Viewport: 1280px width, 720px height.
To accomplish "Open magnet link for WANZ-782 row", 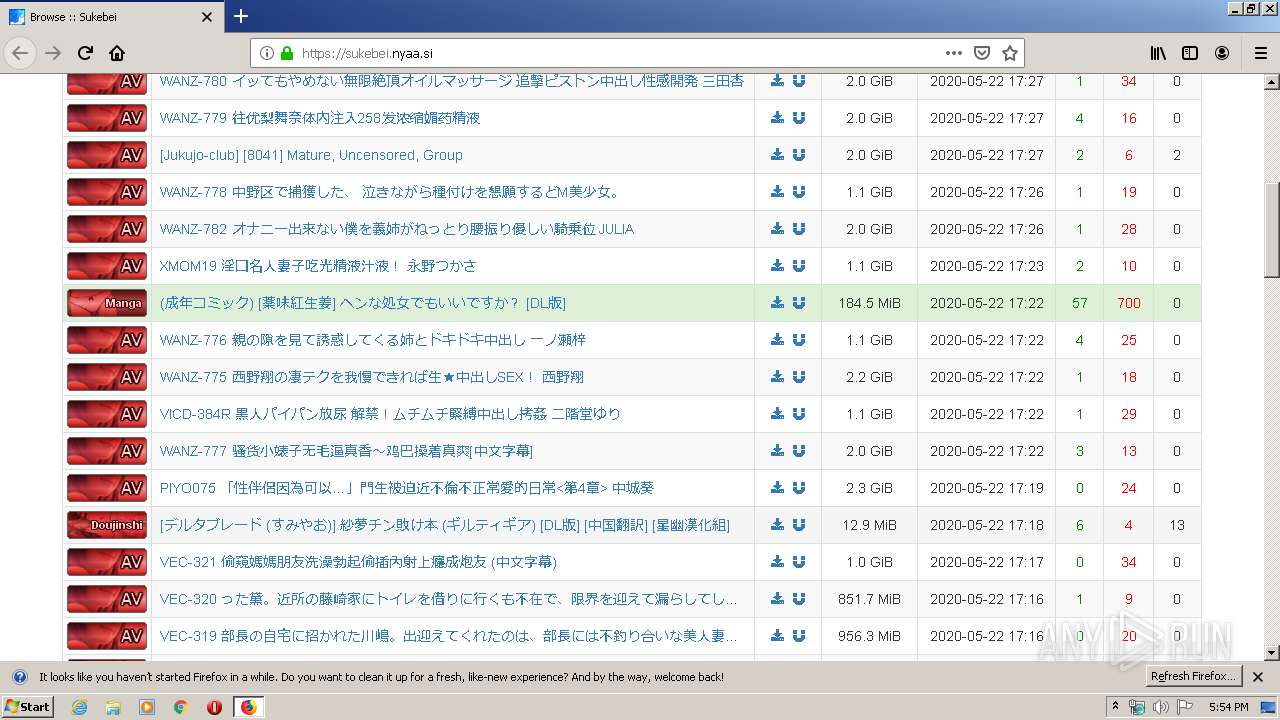I will coord(799,229).
